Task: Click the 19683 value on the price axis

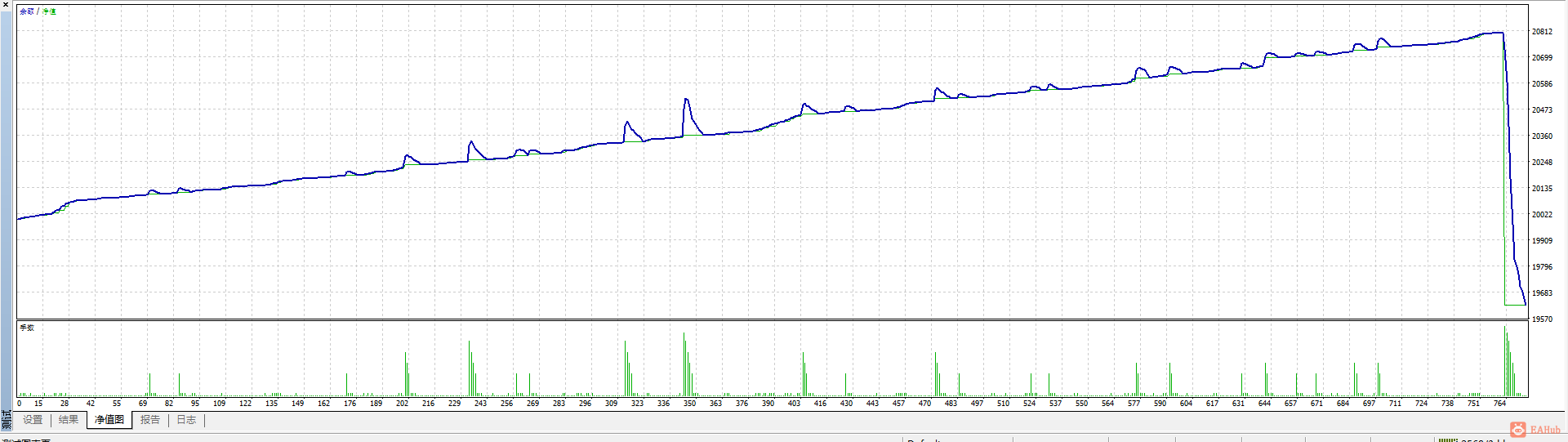Action: (x=1542, y=293)
